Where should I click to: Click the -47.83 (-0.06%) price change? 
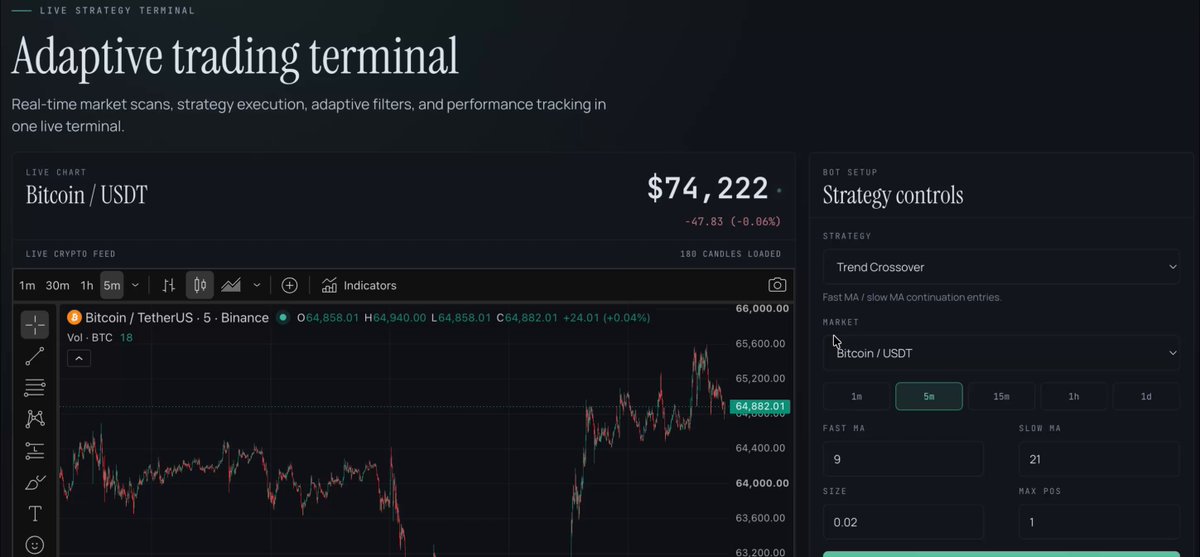pos(733,221)
